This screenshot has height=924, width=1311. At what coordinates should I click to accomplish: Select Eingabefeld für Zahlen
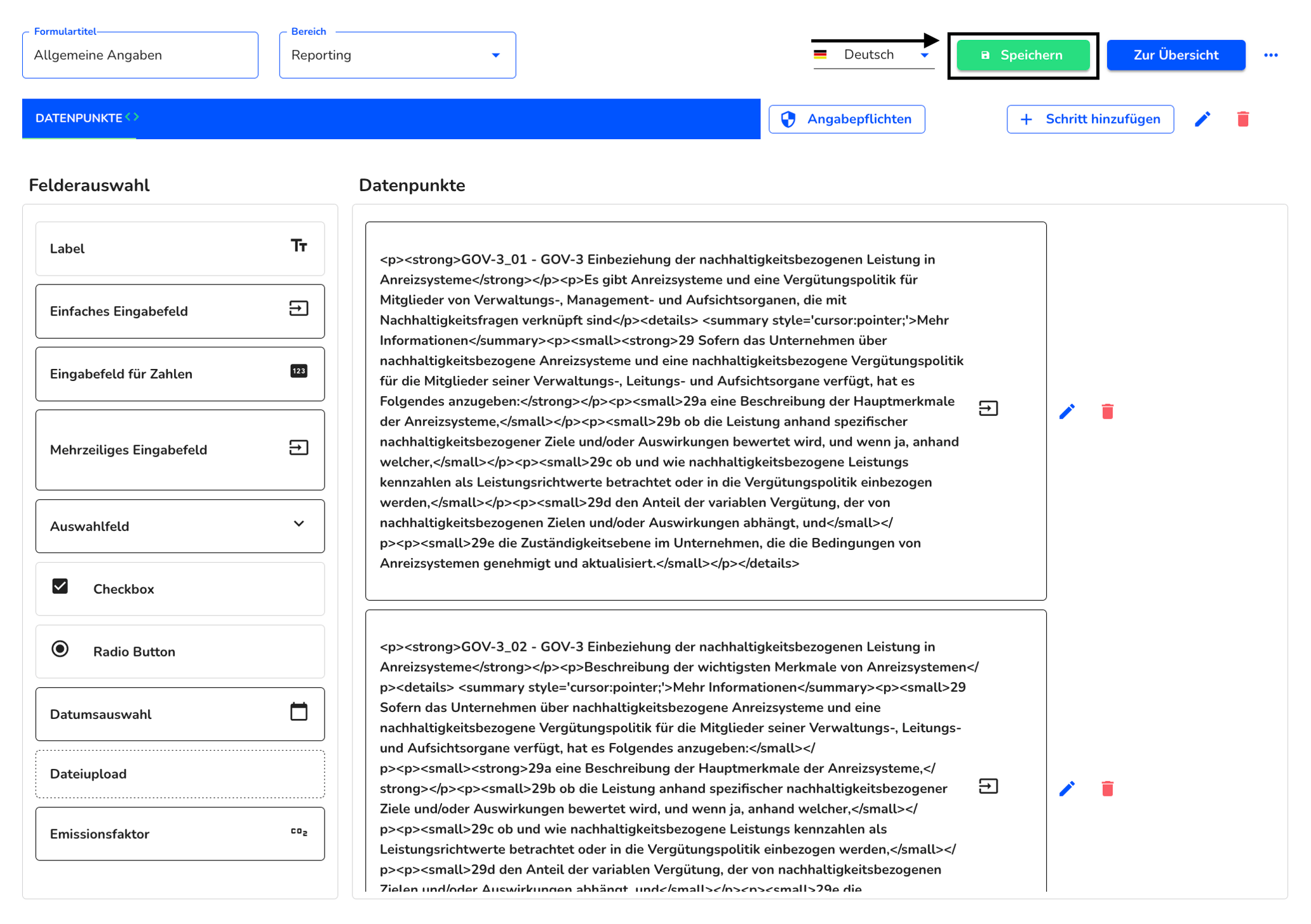coord(180,374)
